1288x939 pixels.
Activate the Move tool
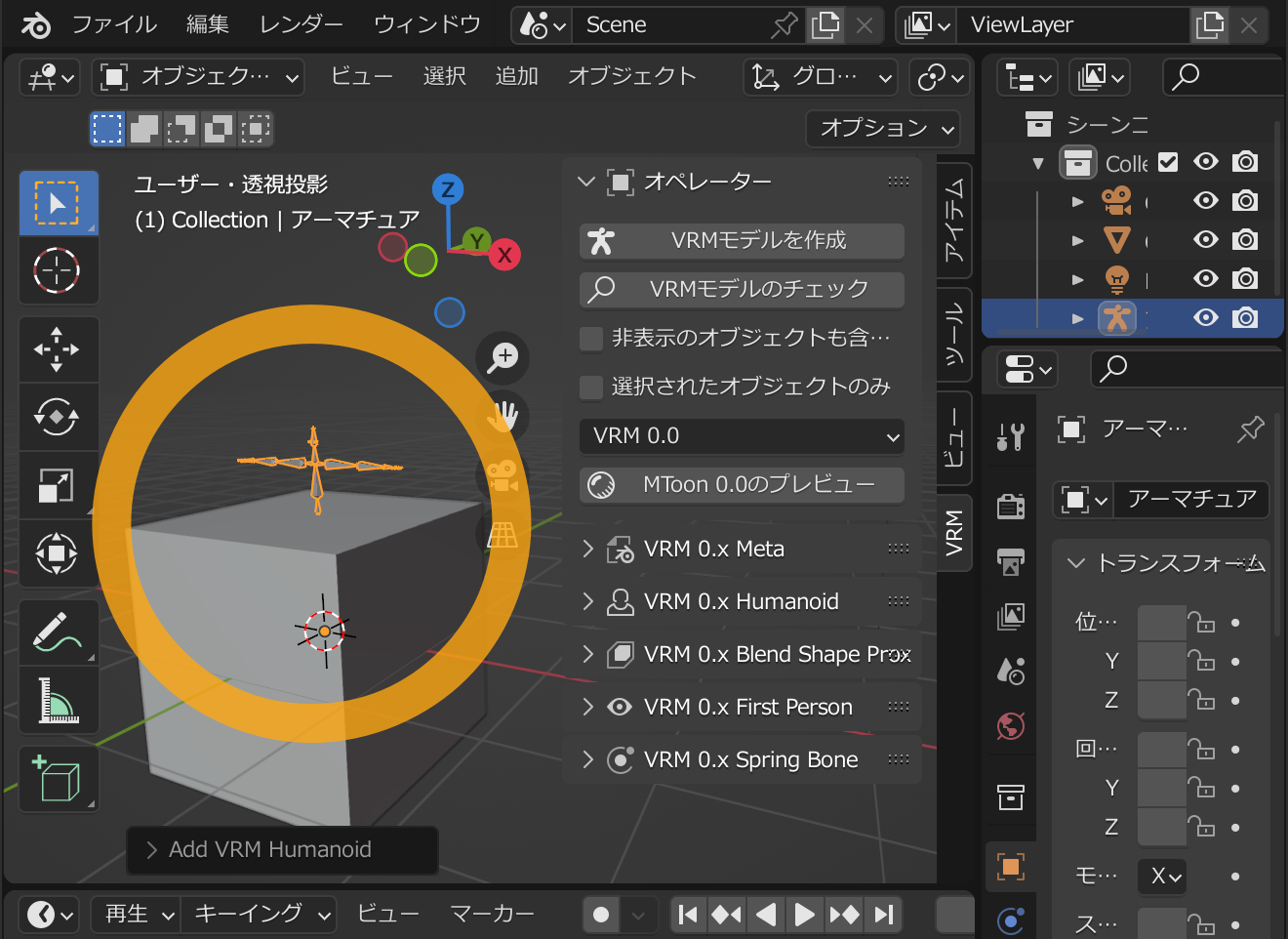point(58,348)
